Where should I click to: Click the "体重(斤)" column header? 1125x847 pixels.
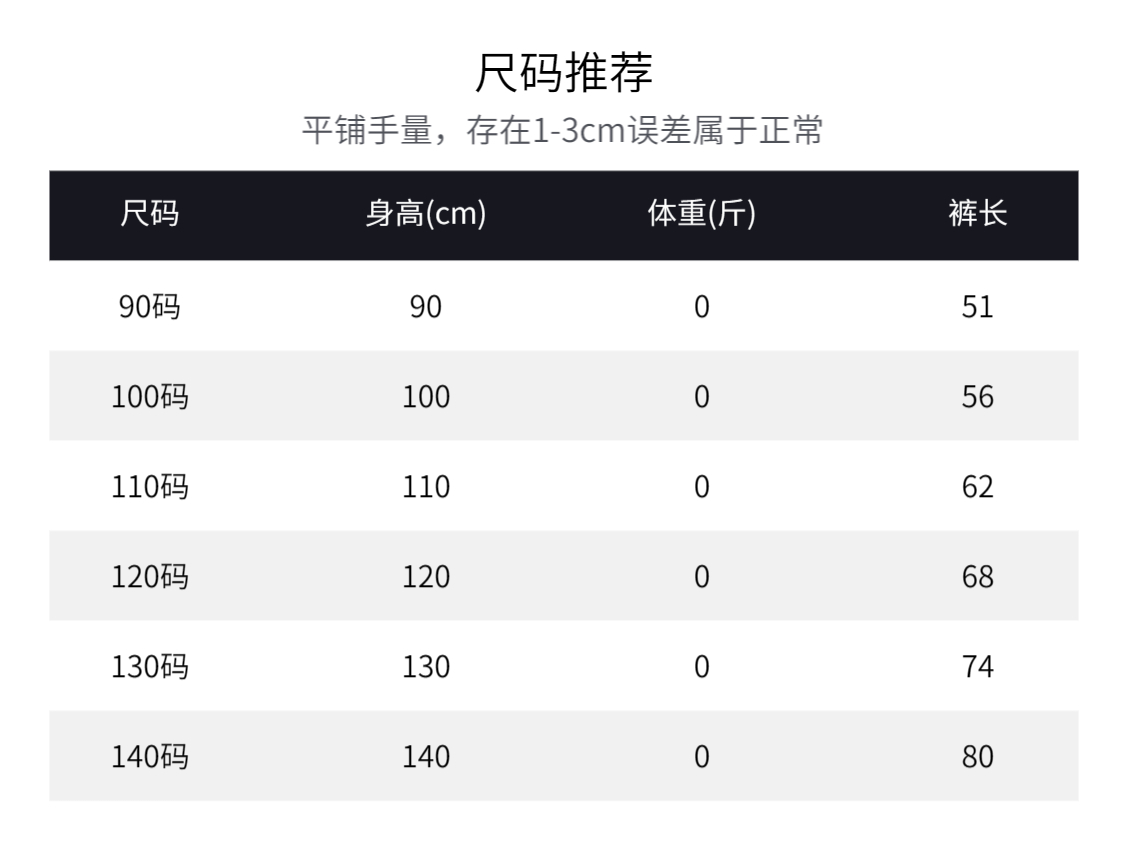pos(701,215)
